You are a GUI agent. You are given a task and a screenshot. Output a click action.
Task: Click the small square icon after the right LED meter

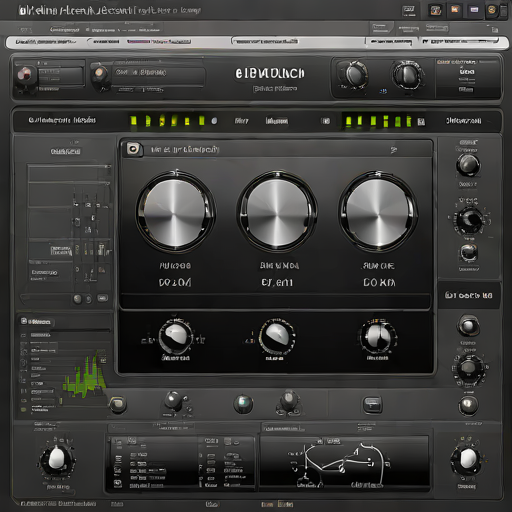click(x=421, y=122)
